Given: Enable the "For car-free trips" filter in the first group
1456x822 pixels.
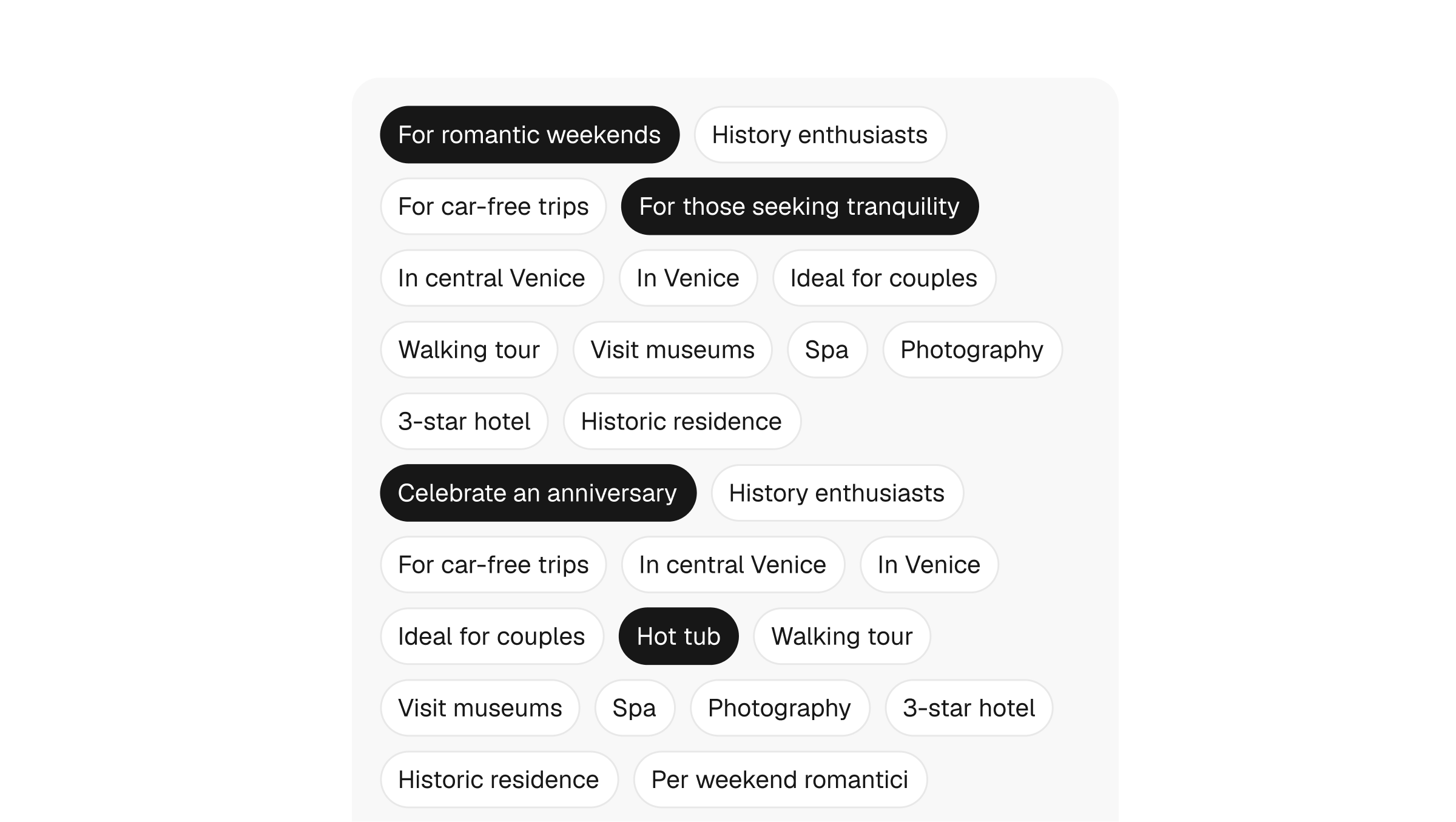Looking at the screenshot, I should pos(493,206).
